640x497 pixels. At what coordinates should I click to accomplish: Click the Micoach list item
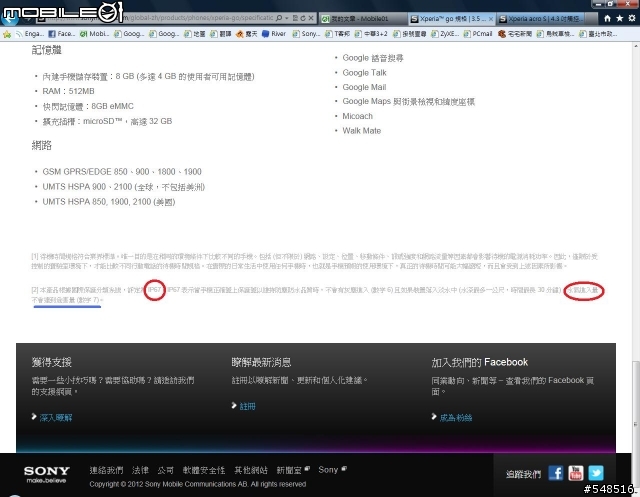click(x=357, y=116)
